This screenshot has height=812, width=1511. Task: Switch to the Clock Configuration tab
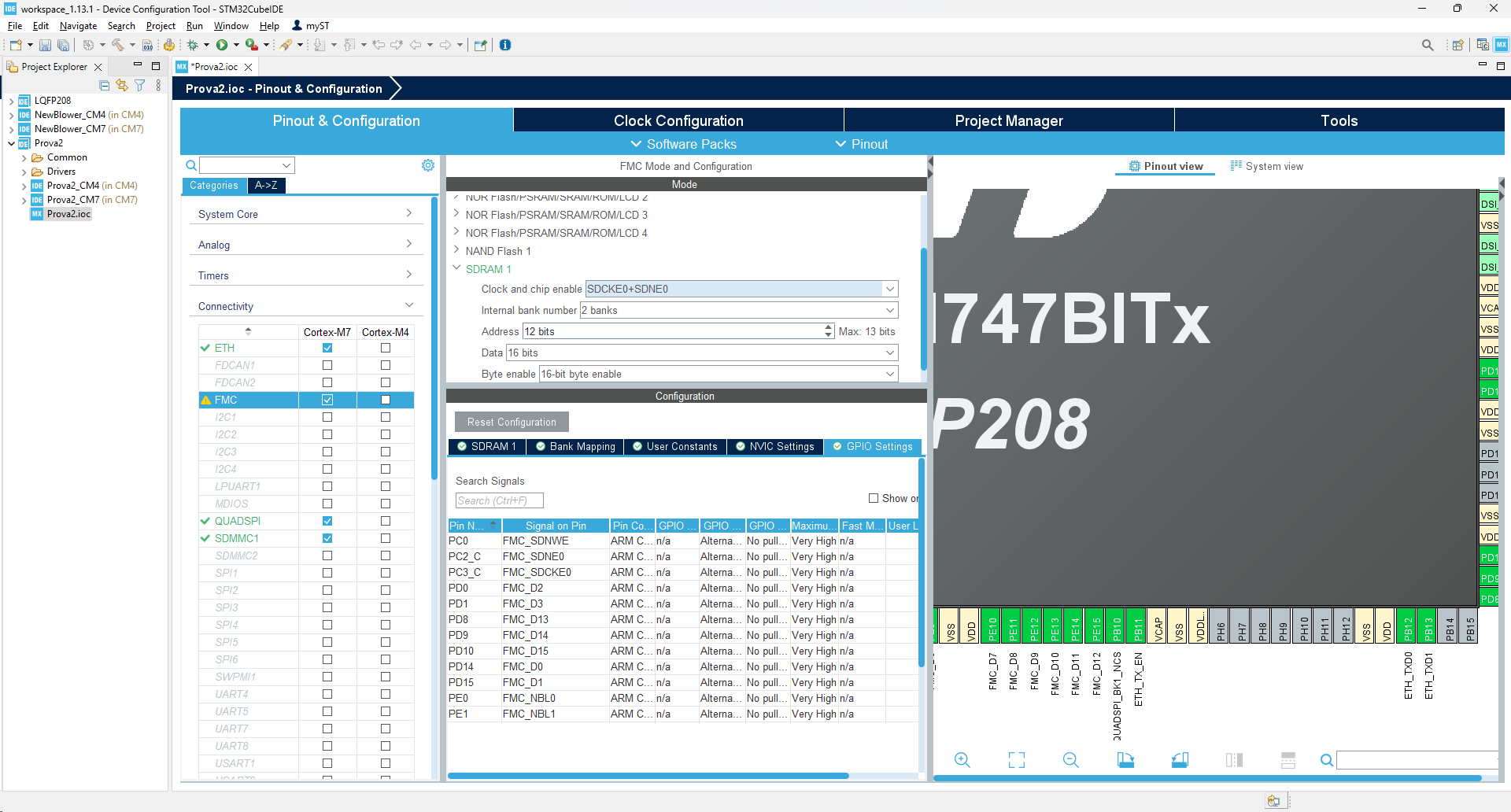(678, 120)
